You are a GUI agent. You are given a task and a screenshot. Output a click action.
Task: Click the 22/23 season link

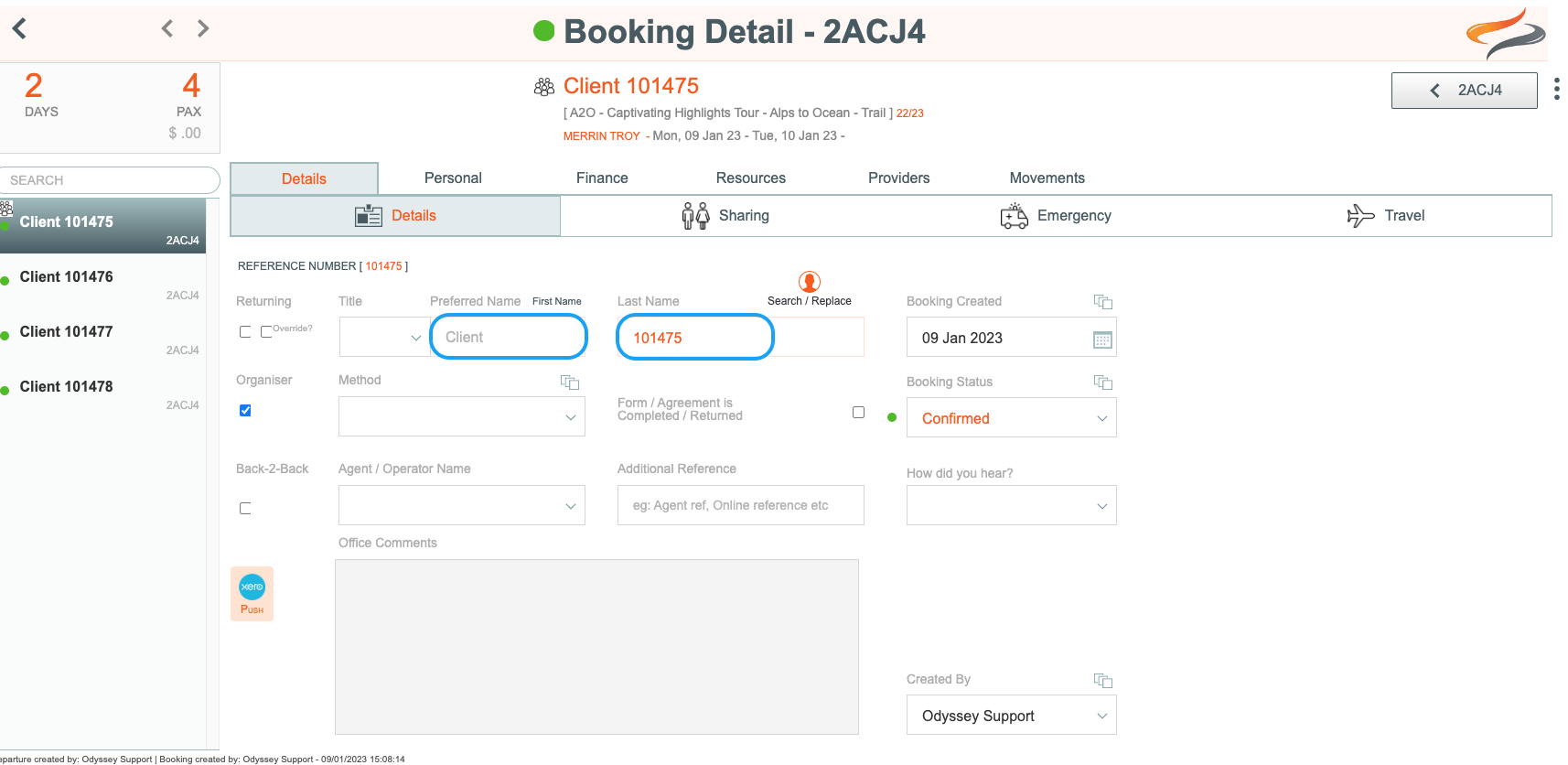pyautogui.click(x=910, y=113)
